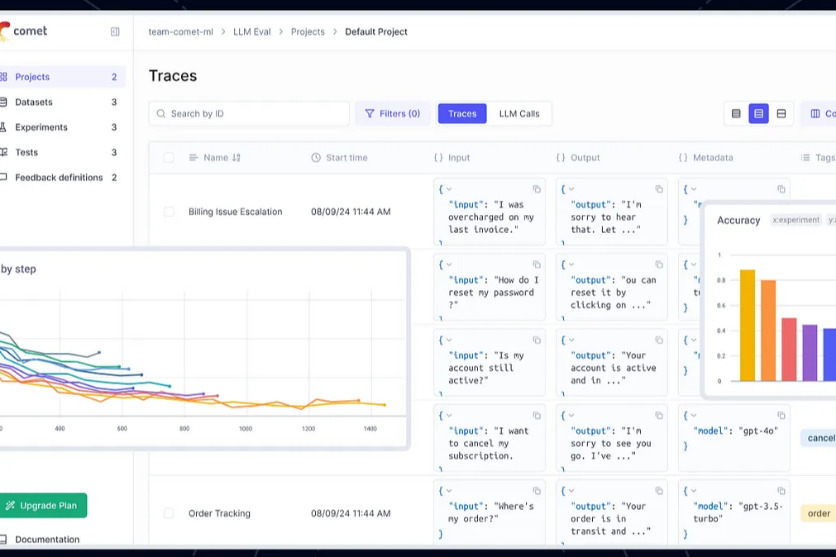Copy Billing Issue Escalation row metadata JSON
This screenshot has height=557, width=836.
coord(781,189)
